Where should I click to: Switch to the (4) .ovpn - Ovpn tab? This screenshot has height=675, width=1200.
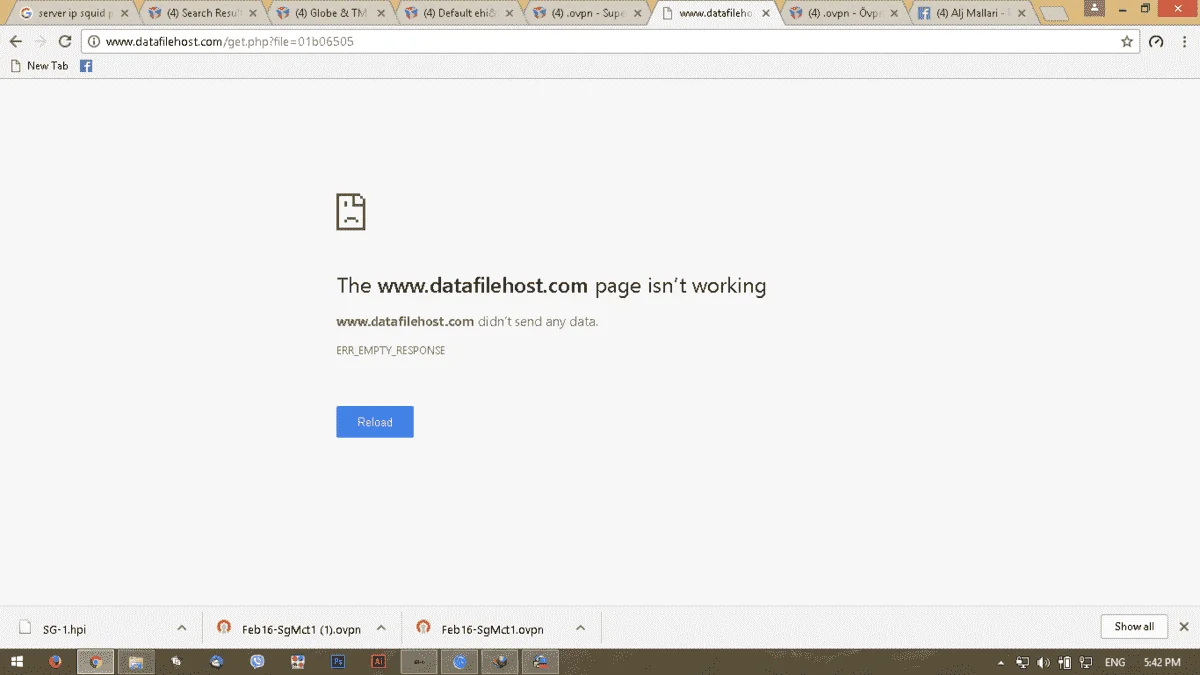coord(843,13)
